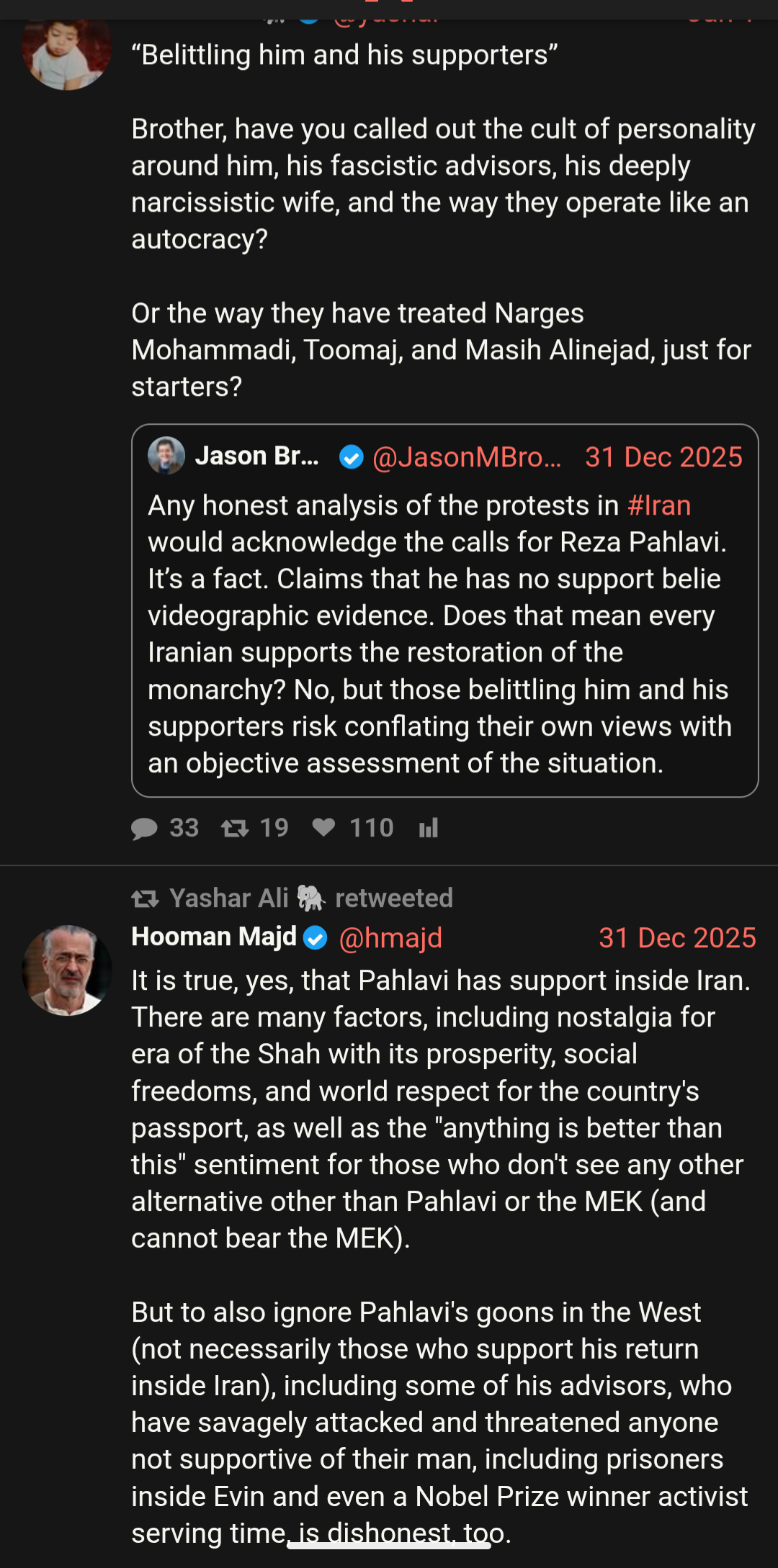Open Hooman Majd's profile picture
The height and width of the screenshot is (1568, 778).
coord(67,970)
